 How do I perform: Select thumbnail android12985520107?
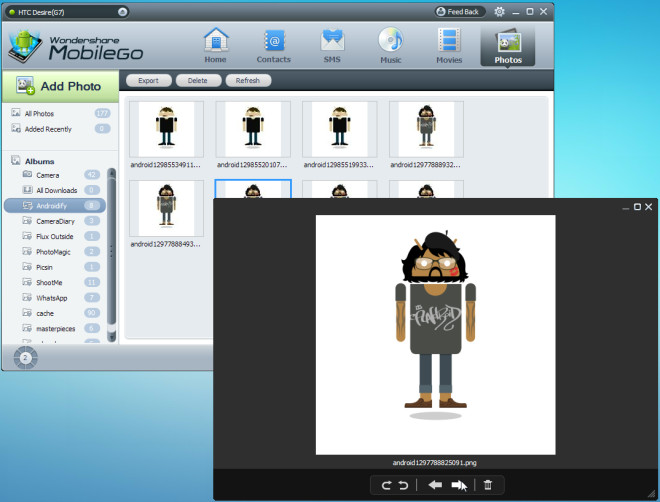[x=253, y=130]
